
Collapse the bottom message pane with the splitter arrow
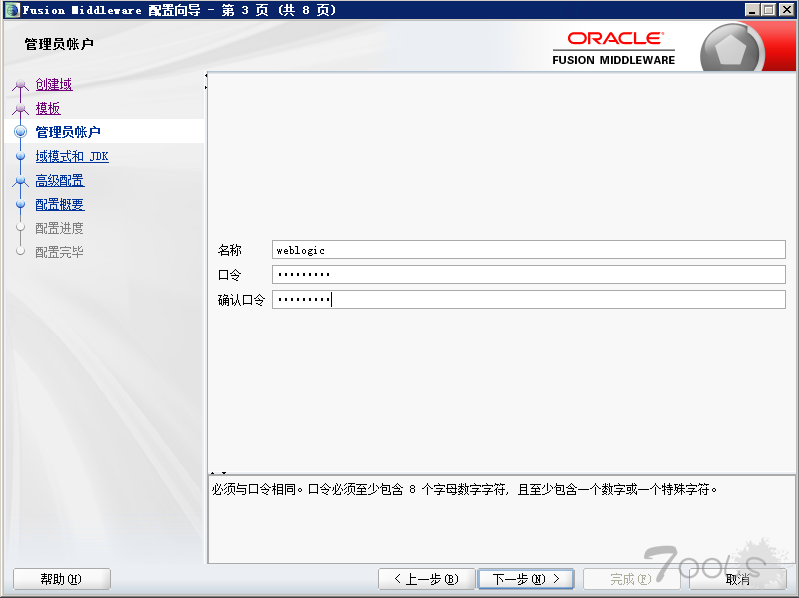[x=225, y=472]
